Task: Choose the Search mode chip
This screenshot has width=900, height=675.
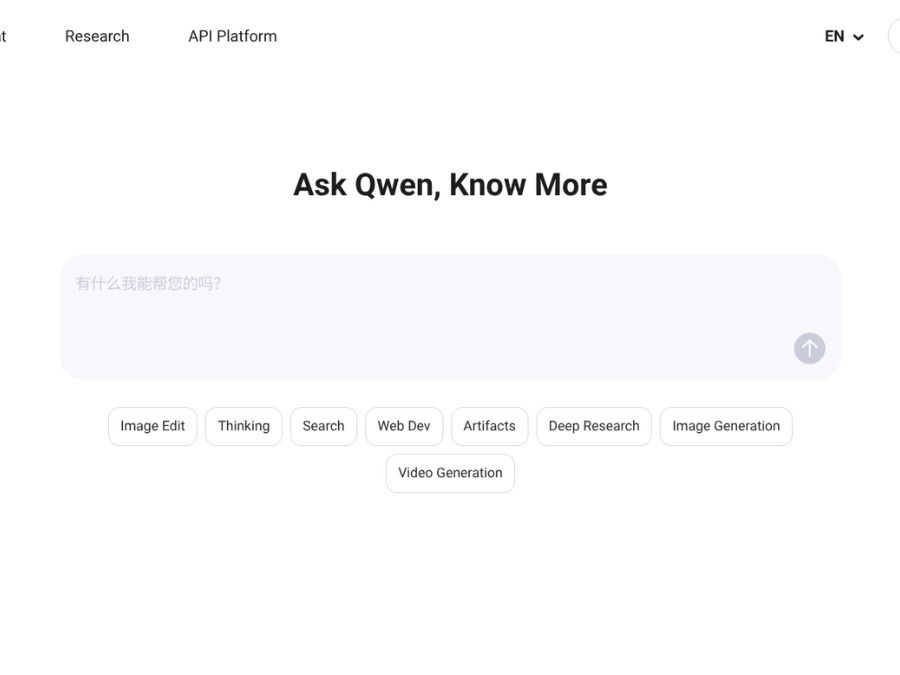Action: 324,426
